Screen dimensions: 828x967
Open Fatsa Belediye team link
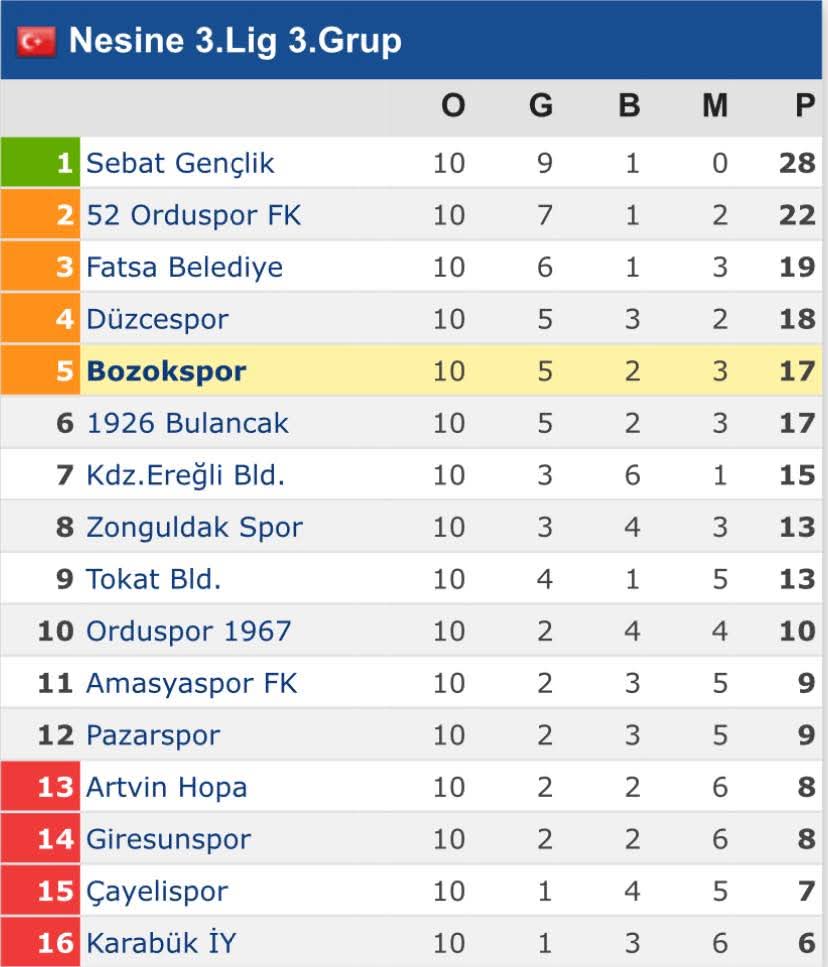pyautogui.click(x=184, y=267)
